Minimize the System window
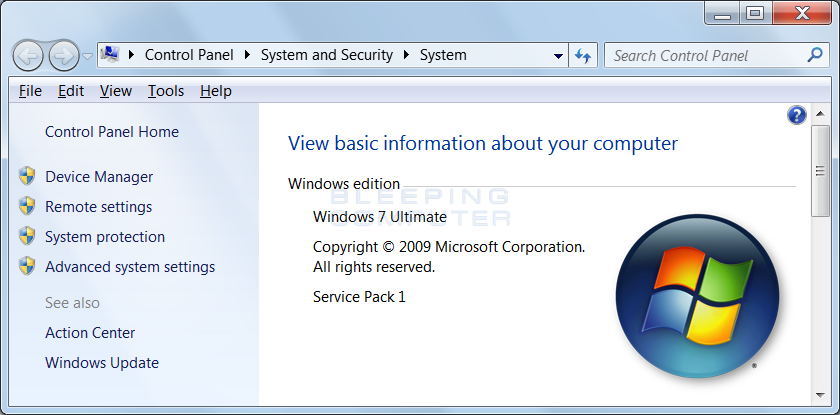The width and height of the screenshot is (840, 415). (x=723, y=14)
